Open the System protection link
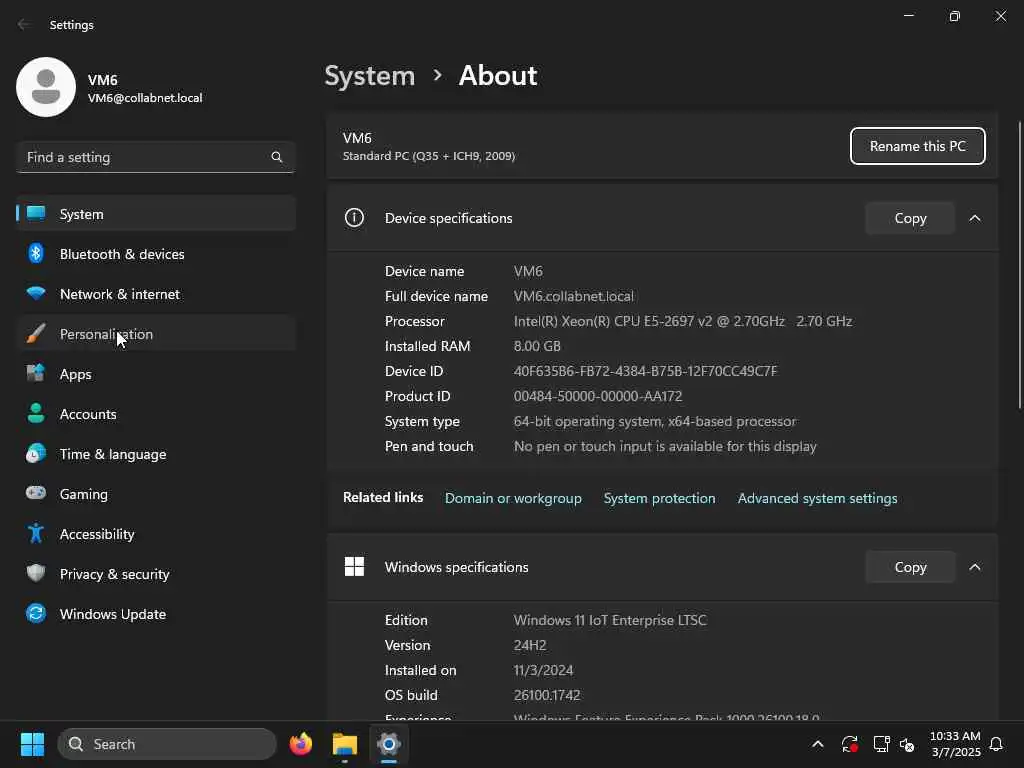 click(x=659, y=498)
